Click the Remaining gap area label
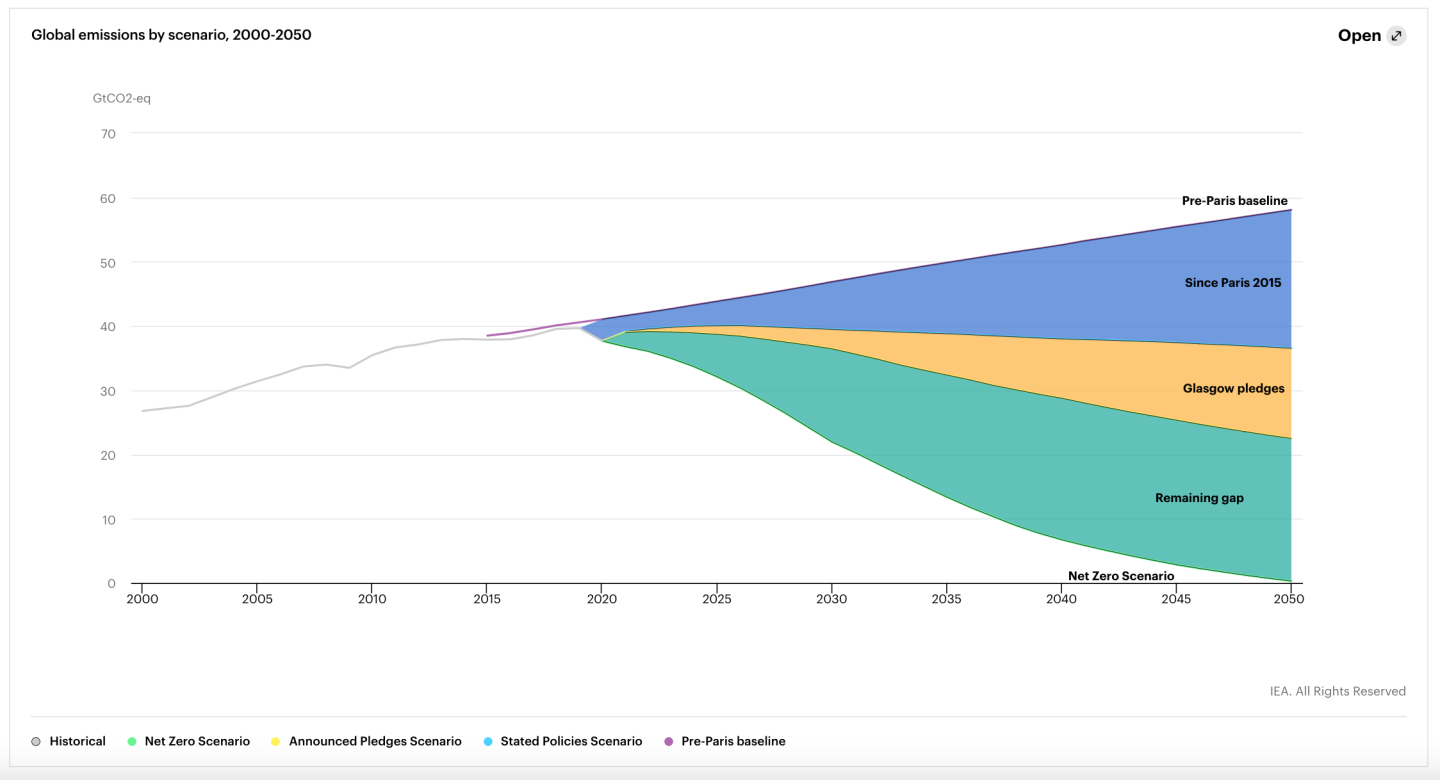 pos(1199,498)
